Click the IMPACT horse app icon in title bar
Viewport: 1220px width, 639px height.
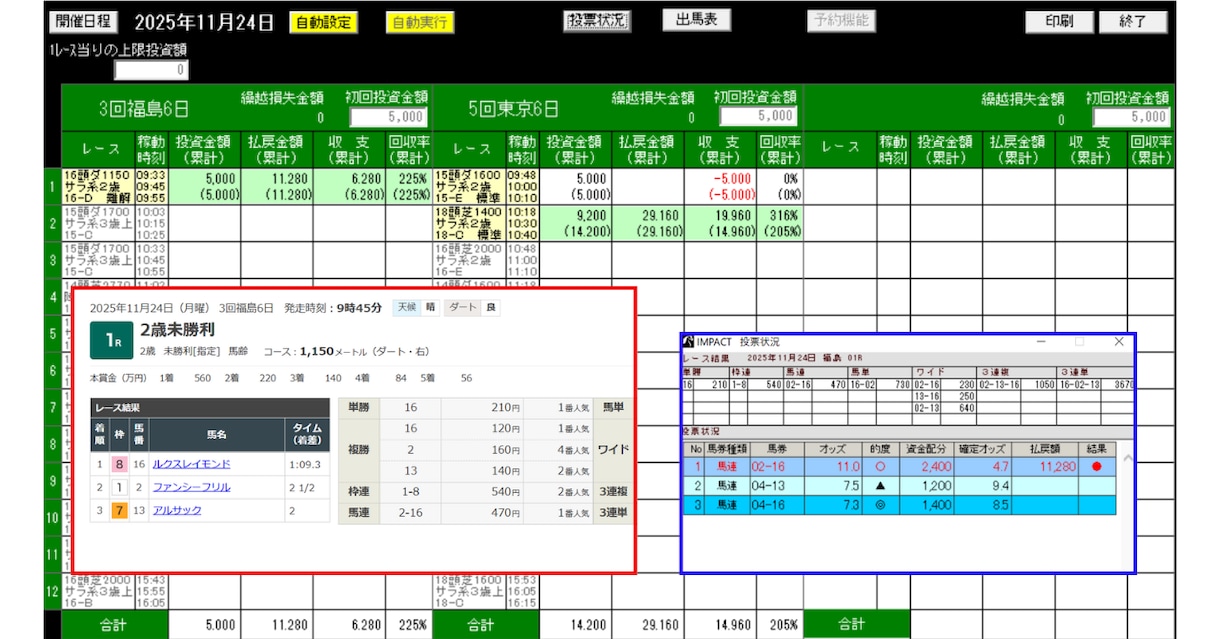pyautogui.click(x=689, y=342)
